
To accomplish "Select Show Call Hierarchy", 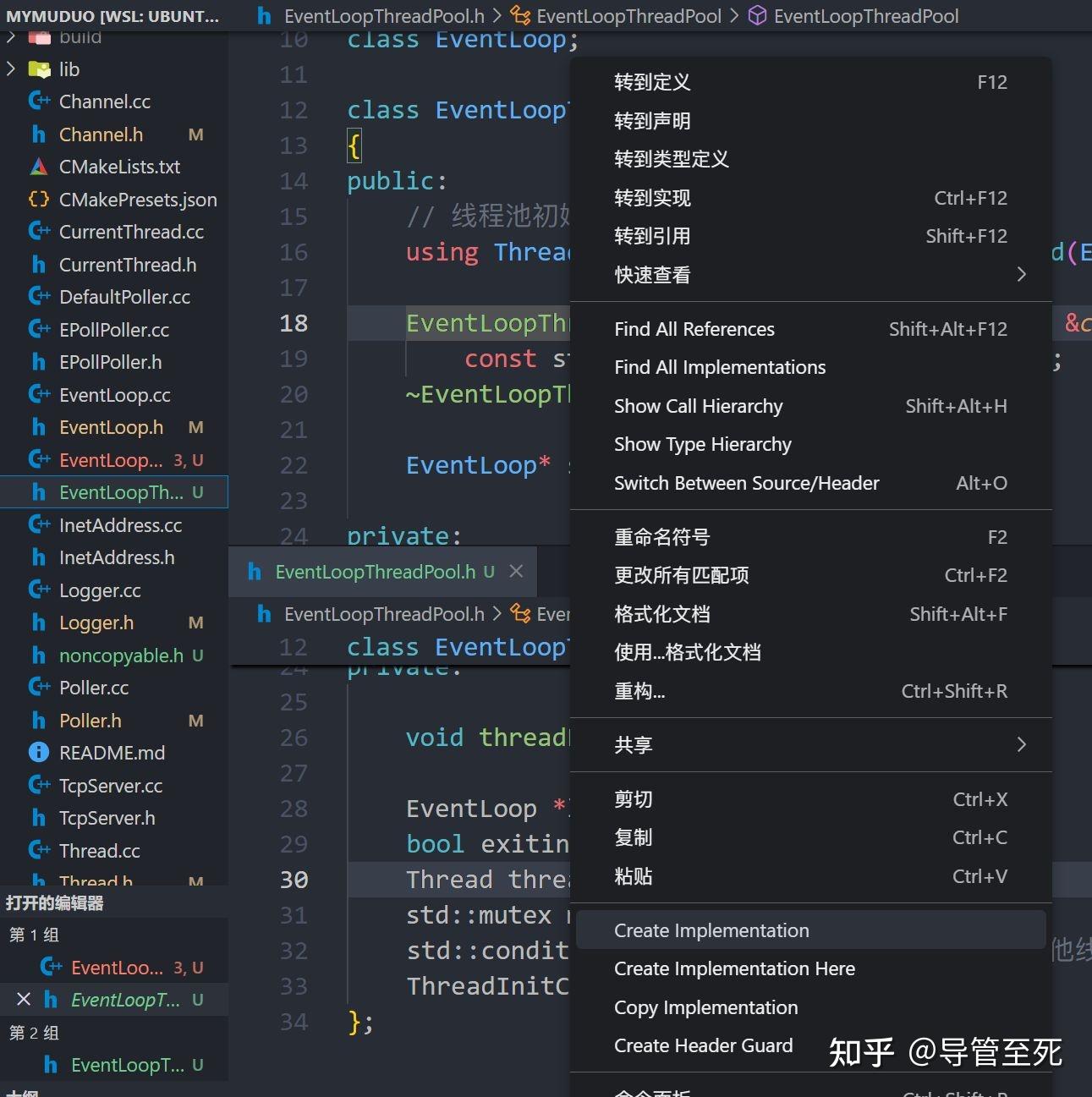I will click(x=810, y=406).
